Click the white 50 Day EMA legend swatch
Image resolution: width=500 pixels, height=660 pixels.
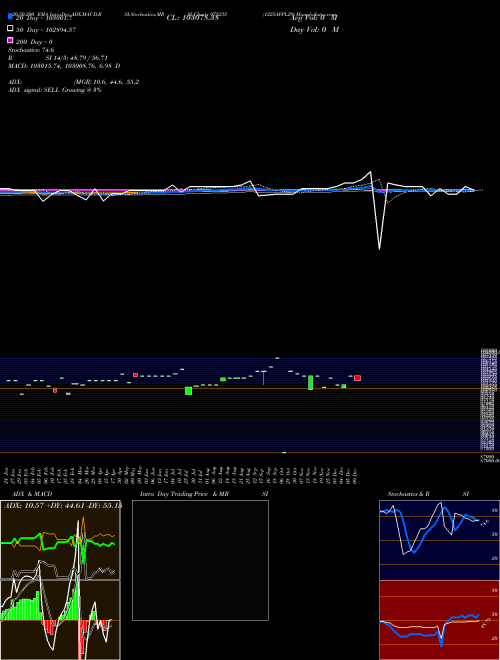pos(10,29)
